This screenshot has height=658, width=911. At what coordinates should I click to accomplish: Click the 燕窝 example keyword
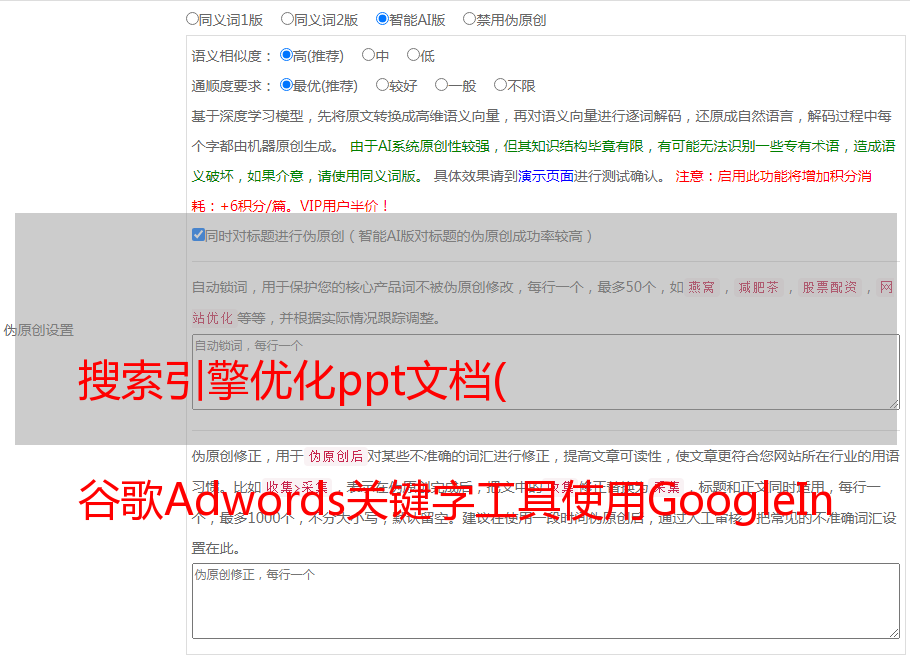tap(701, 287)
